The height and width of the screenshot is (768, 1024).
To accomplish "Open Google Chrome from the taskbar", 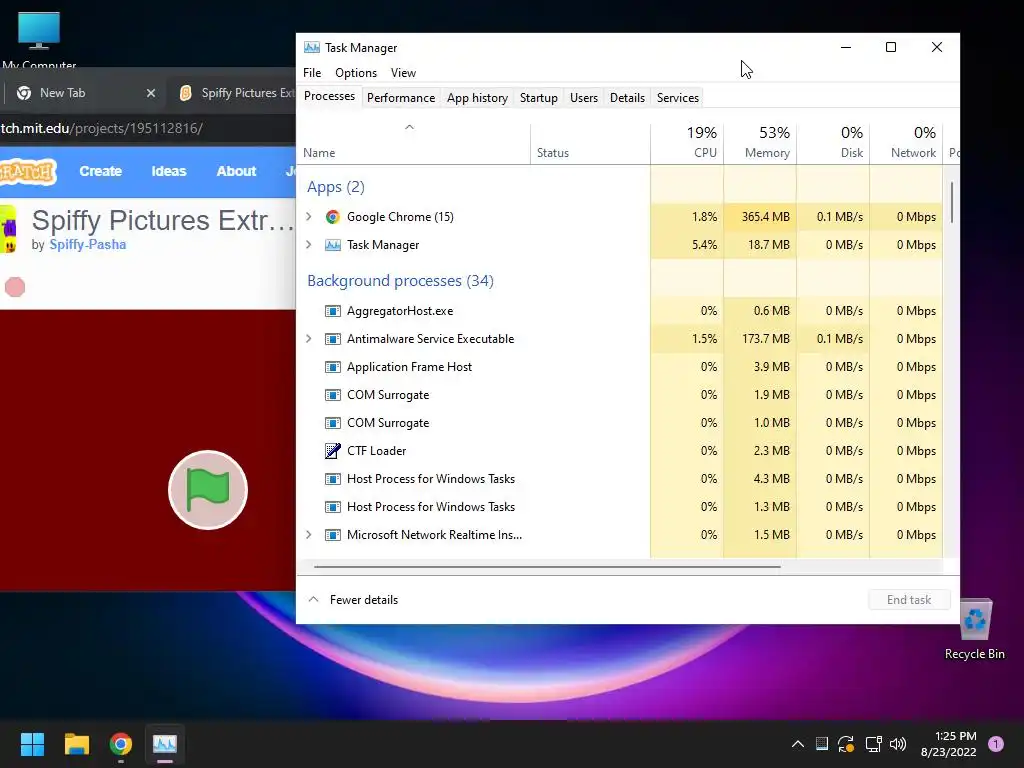I will [121, 744].
